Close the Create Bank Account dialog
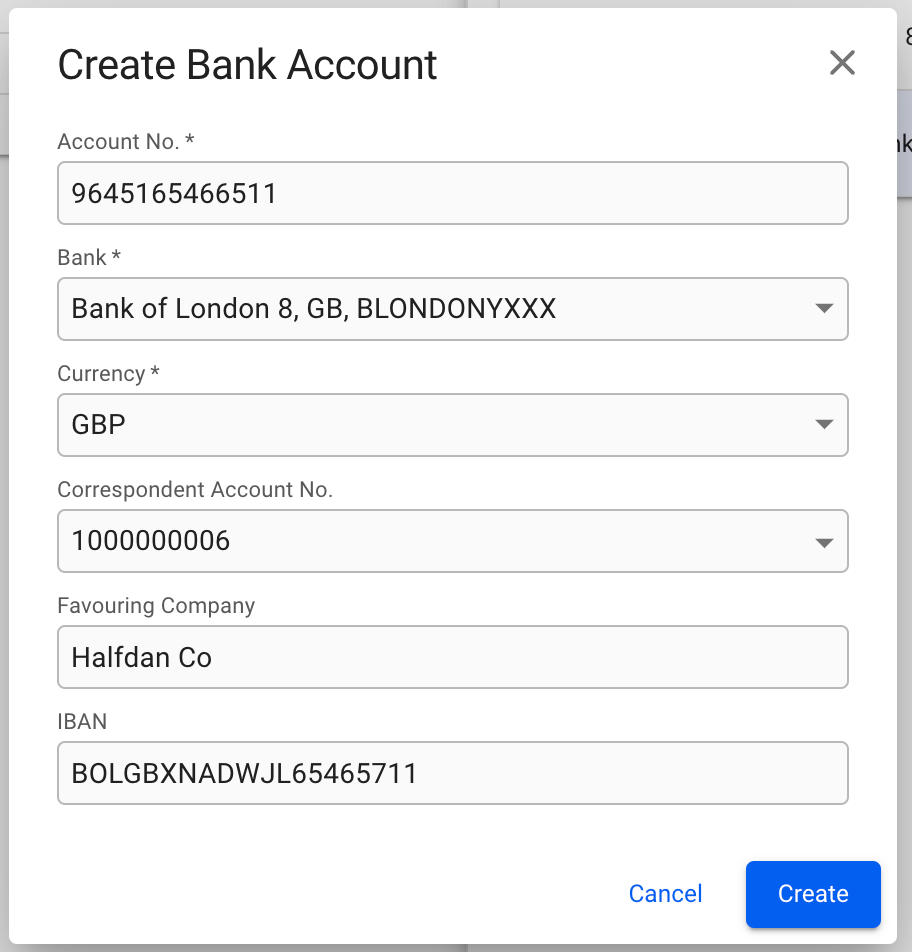The image size is (912, 952). click(842, 64)
